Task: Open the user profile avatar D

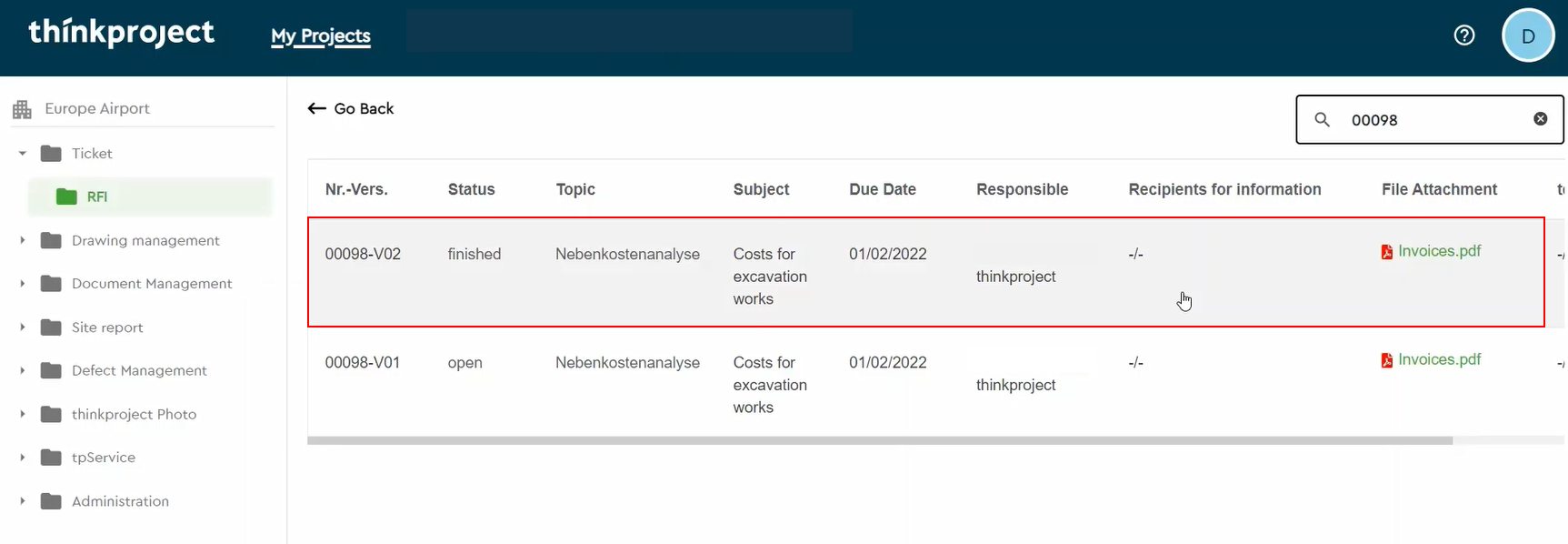Action: pos(1527,35)
